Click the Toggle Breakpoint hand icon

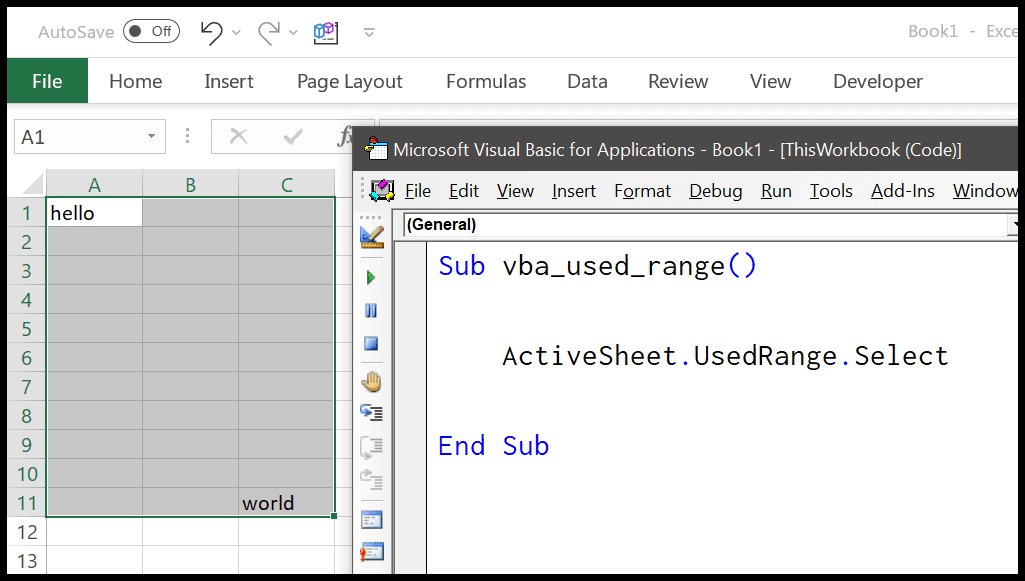pos(372,381)
